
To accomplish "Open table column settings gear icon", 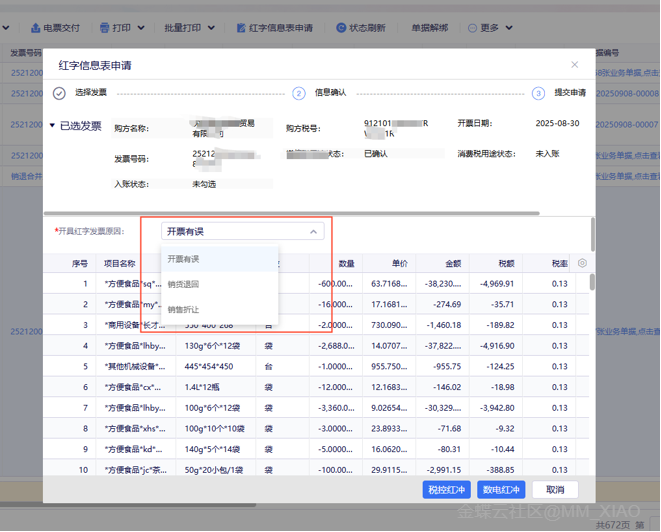I will click(582, 263).
